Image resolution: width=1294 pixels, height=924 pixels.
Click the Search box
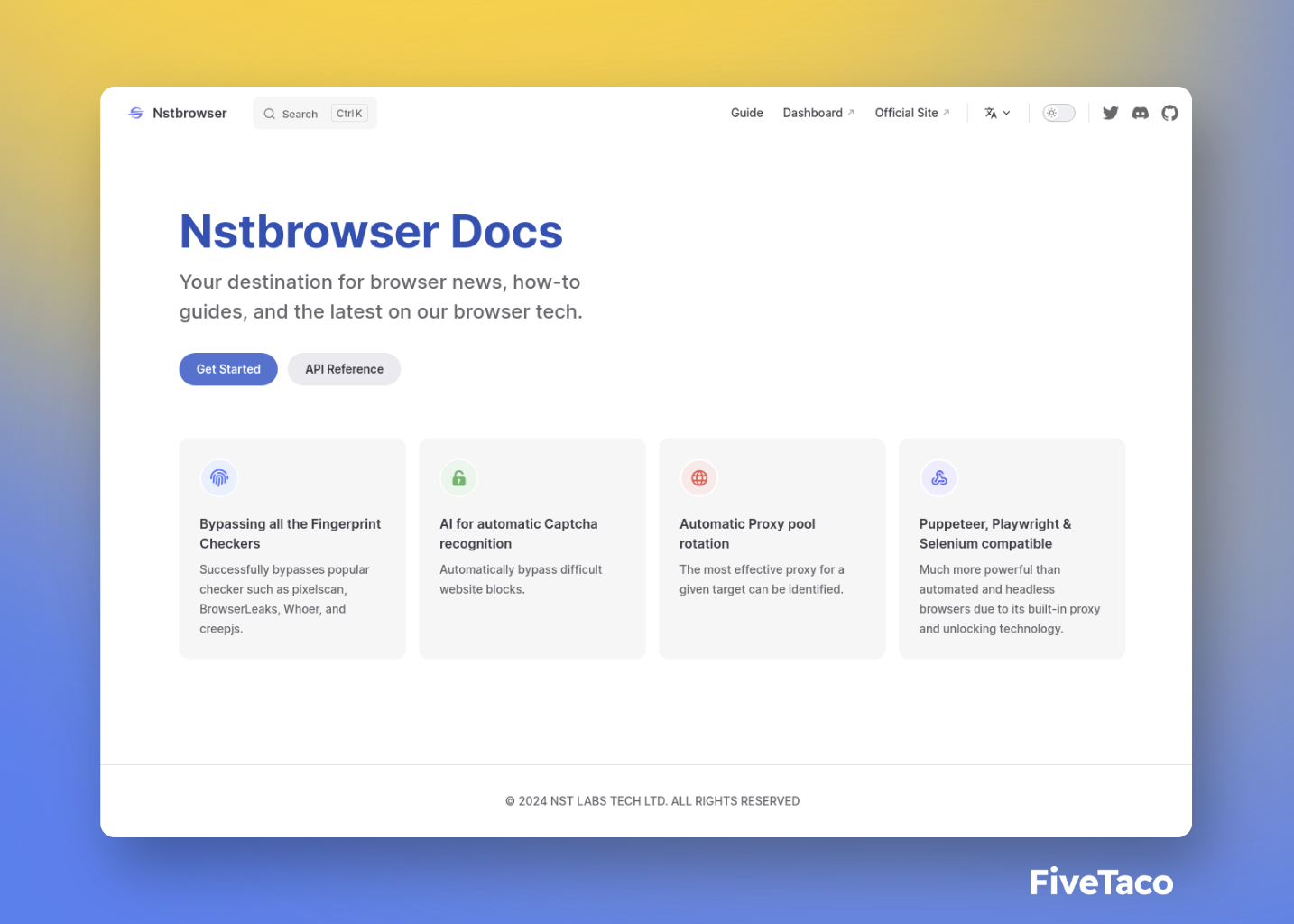click(315, 114)
